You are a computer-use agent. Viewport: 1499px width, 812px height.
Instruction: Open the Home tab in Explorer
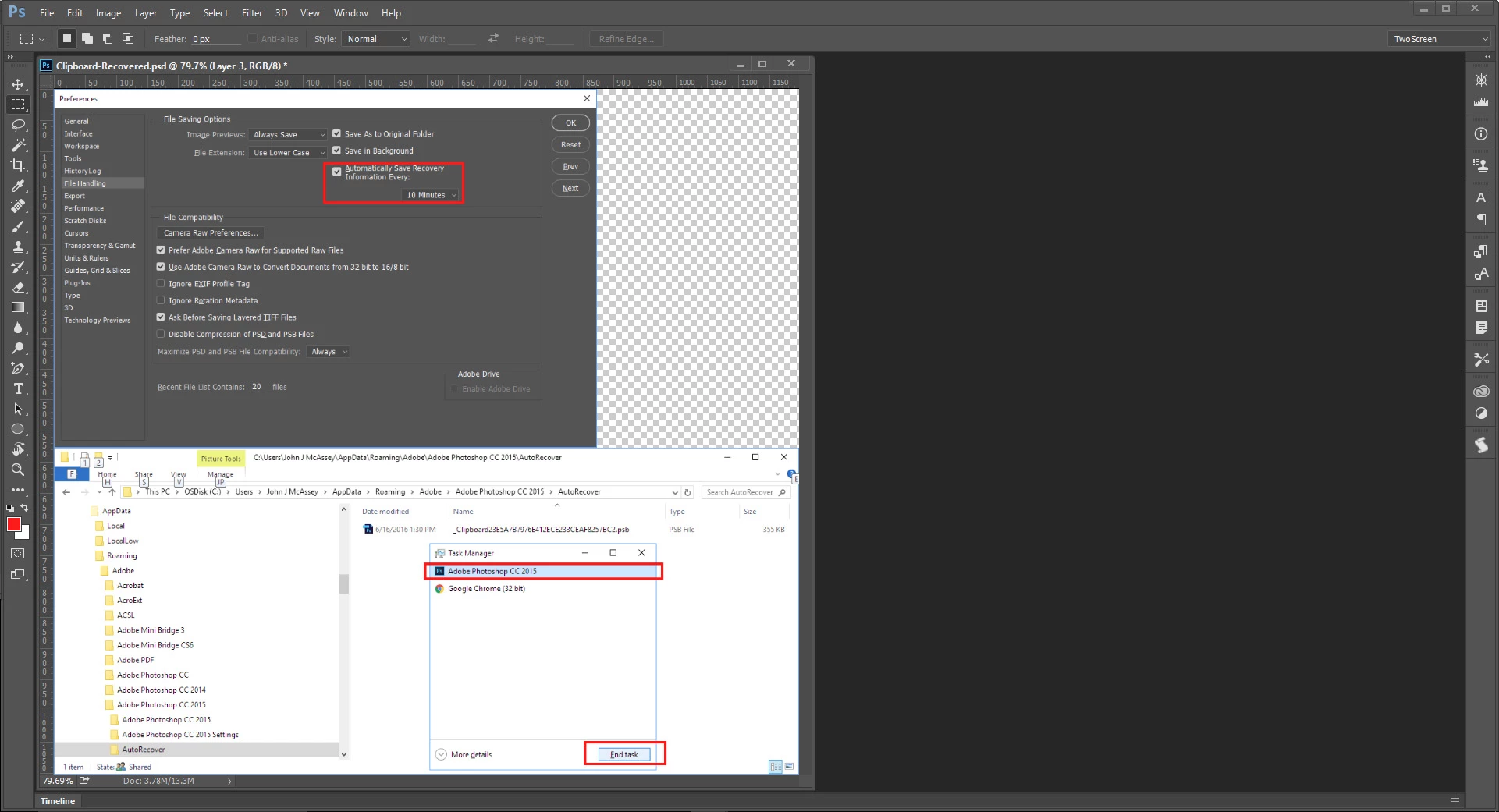[x=107, y=474]
